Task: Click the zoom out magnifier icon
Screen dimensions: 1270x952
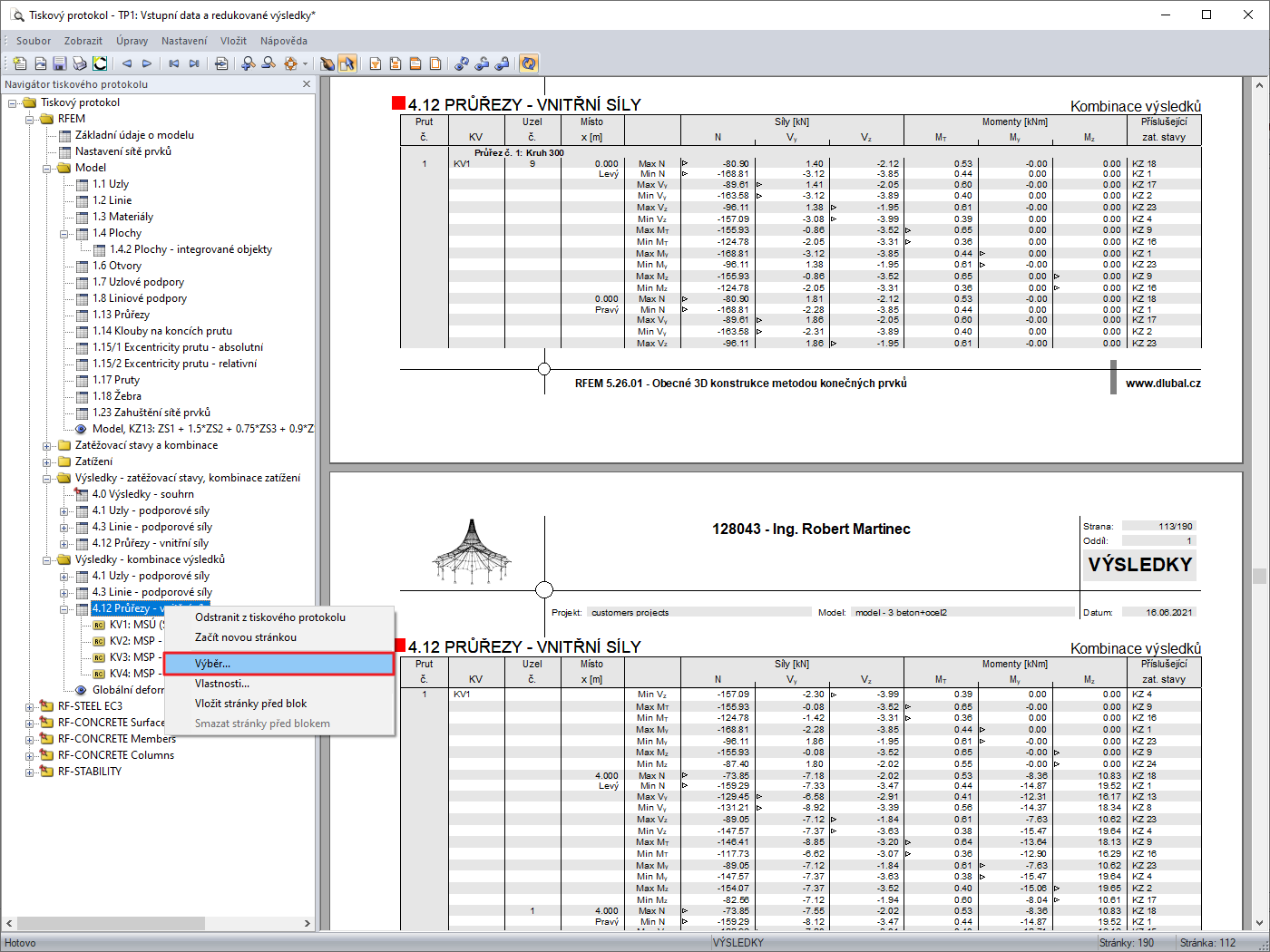Action: (269, 63)
